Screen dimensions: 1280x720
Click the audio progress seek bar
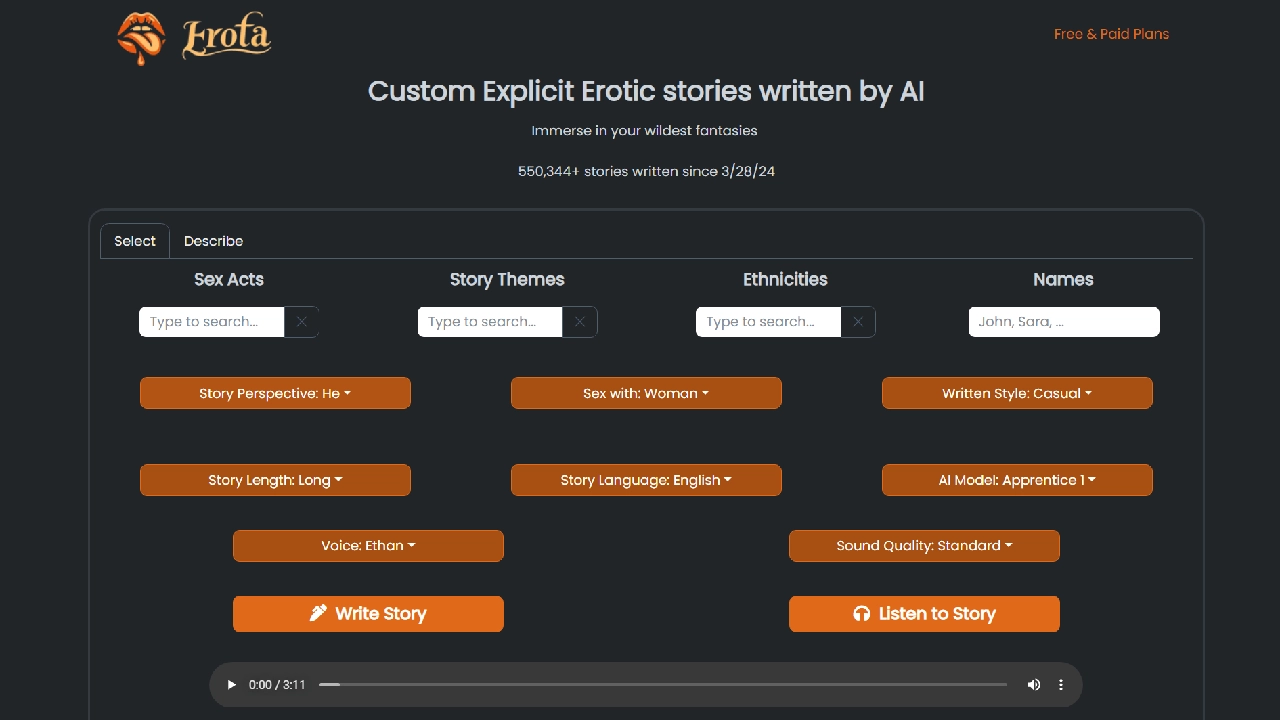pos(662,685)
